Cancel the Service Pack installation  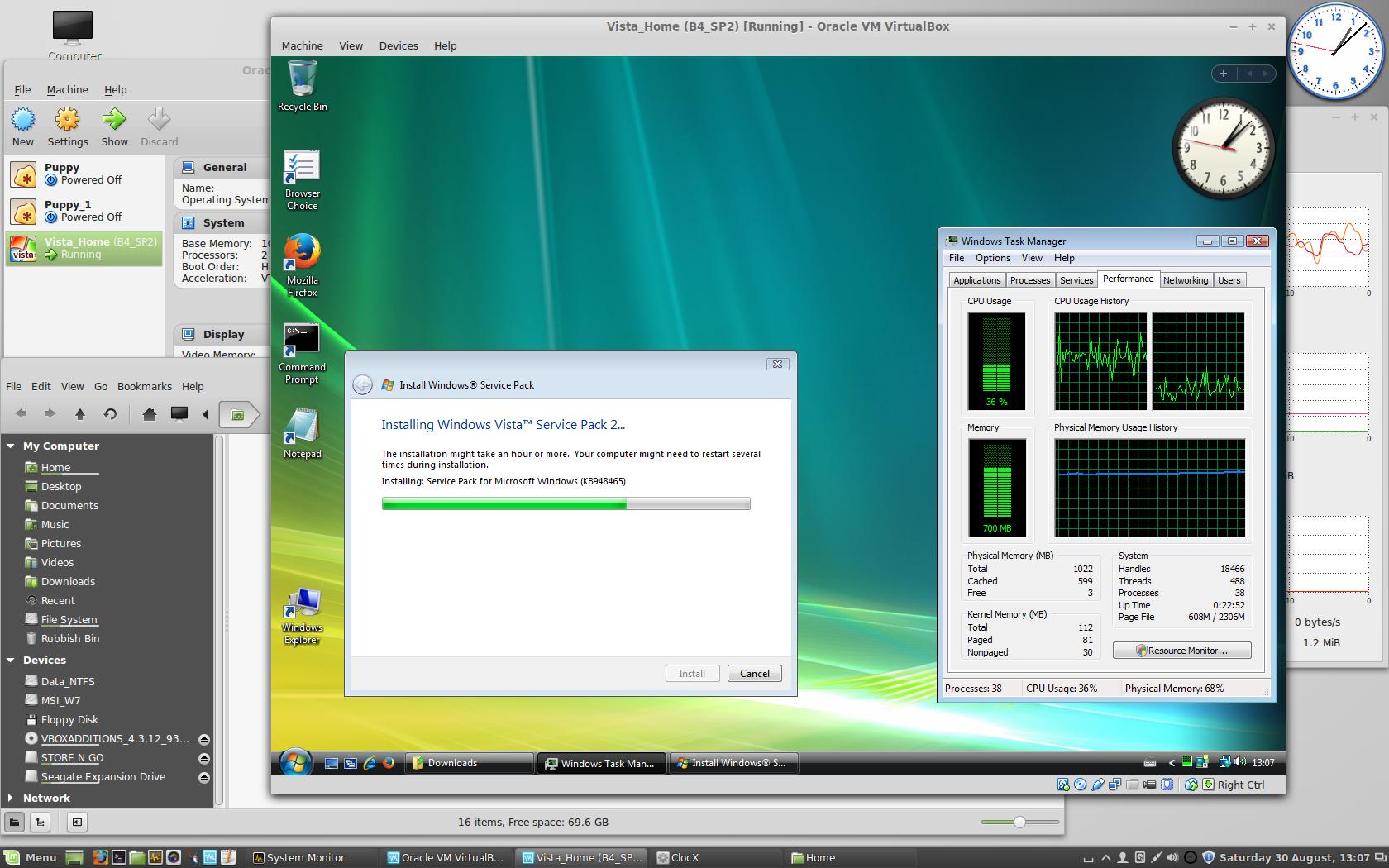click(x=754, y=674)
